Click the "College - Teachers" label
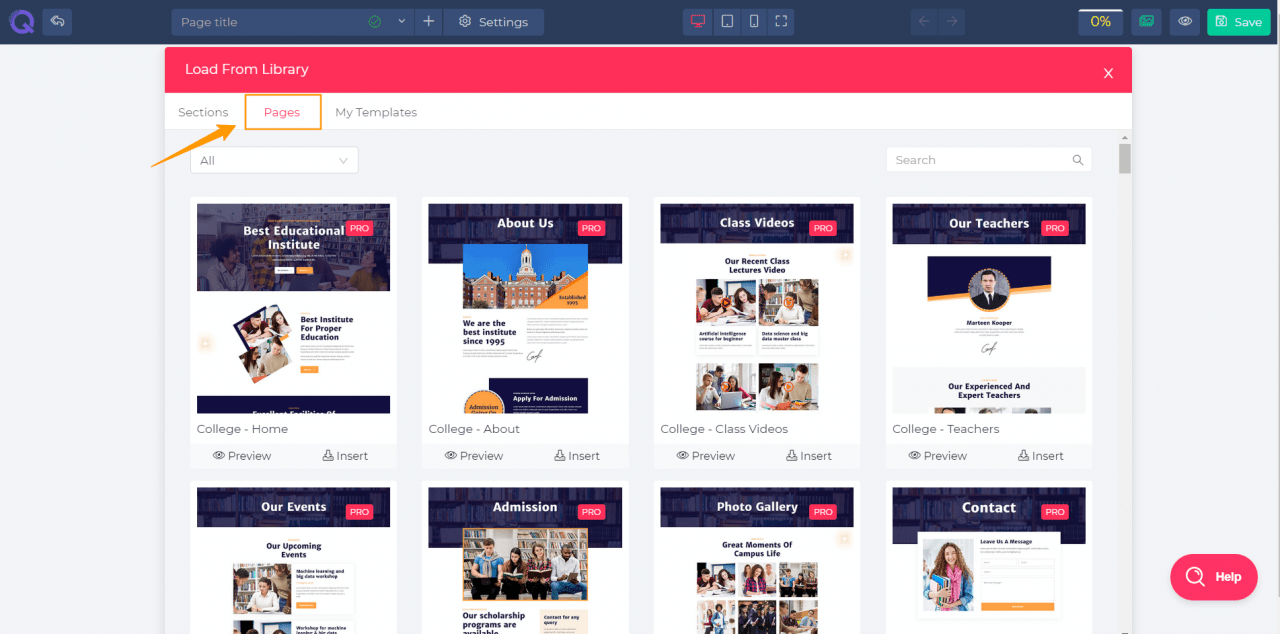This screenshot has height=634, width=1280. click(x=946, y=429)
